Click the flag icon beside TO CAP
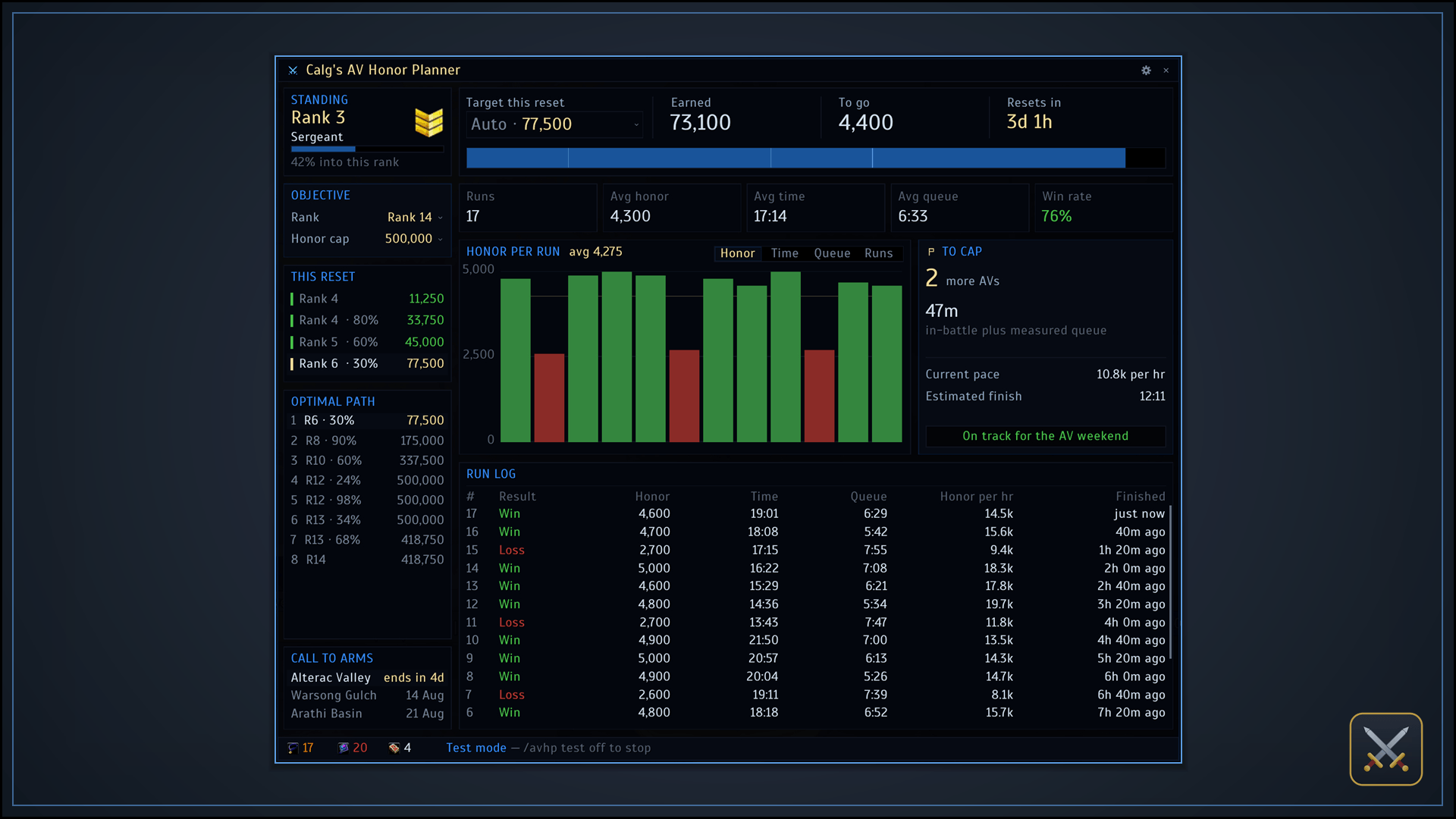1456x819 pixels. point(931,252)
